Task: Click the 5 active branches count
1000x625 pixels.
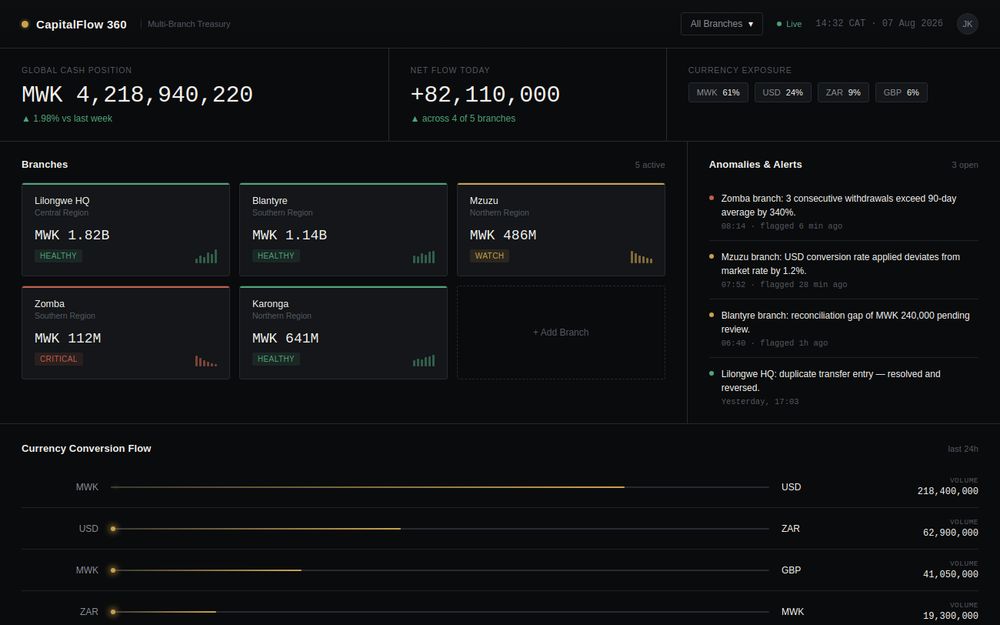Action: pos(649,165)
